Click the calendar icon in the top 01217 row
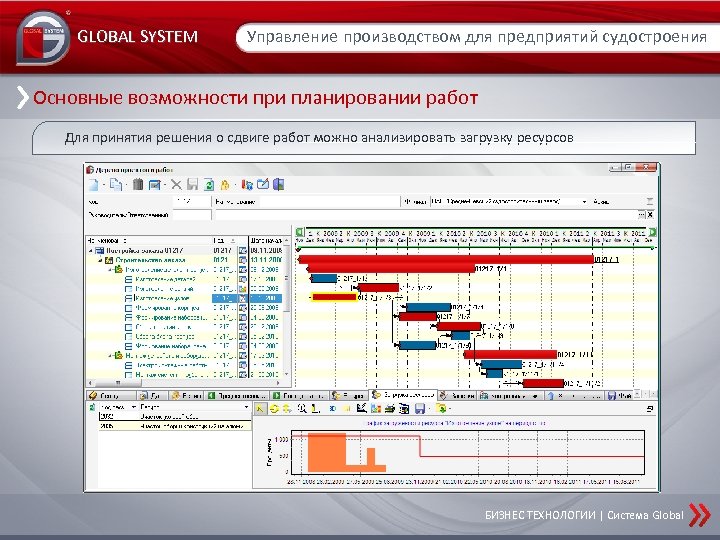 tap(242, 251)
